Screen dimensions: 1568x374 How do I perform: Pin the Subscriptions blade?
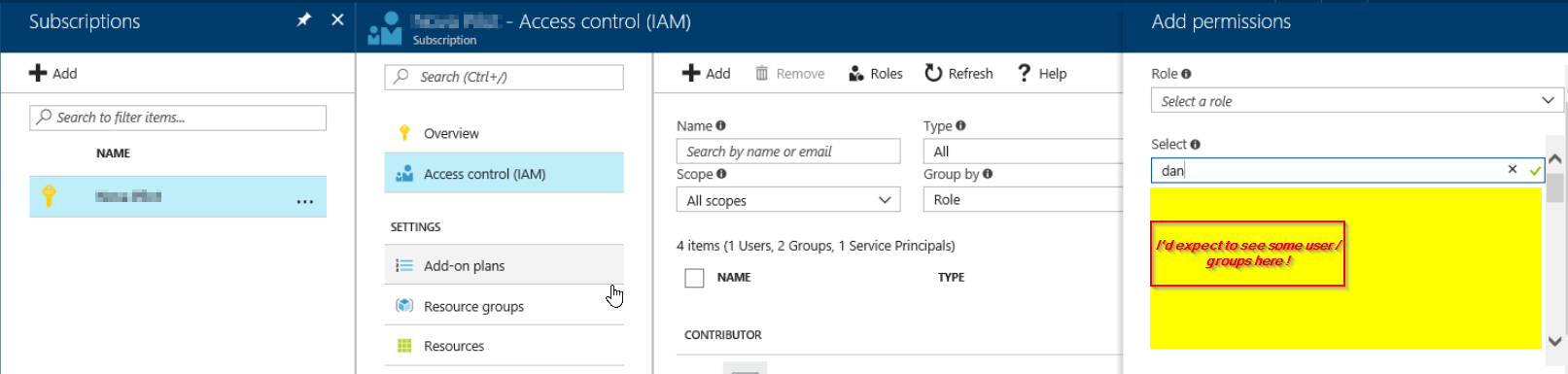coord(303,19)
